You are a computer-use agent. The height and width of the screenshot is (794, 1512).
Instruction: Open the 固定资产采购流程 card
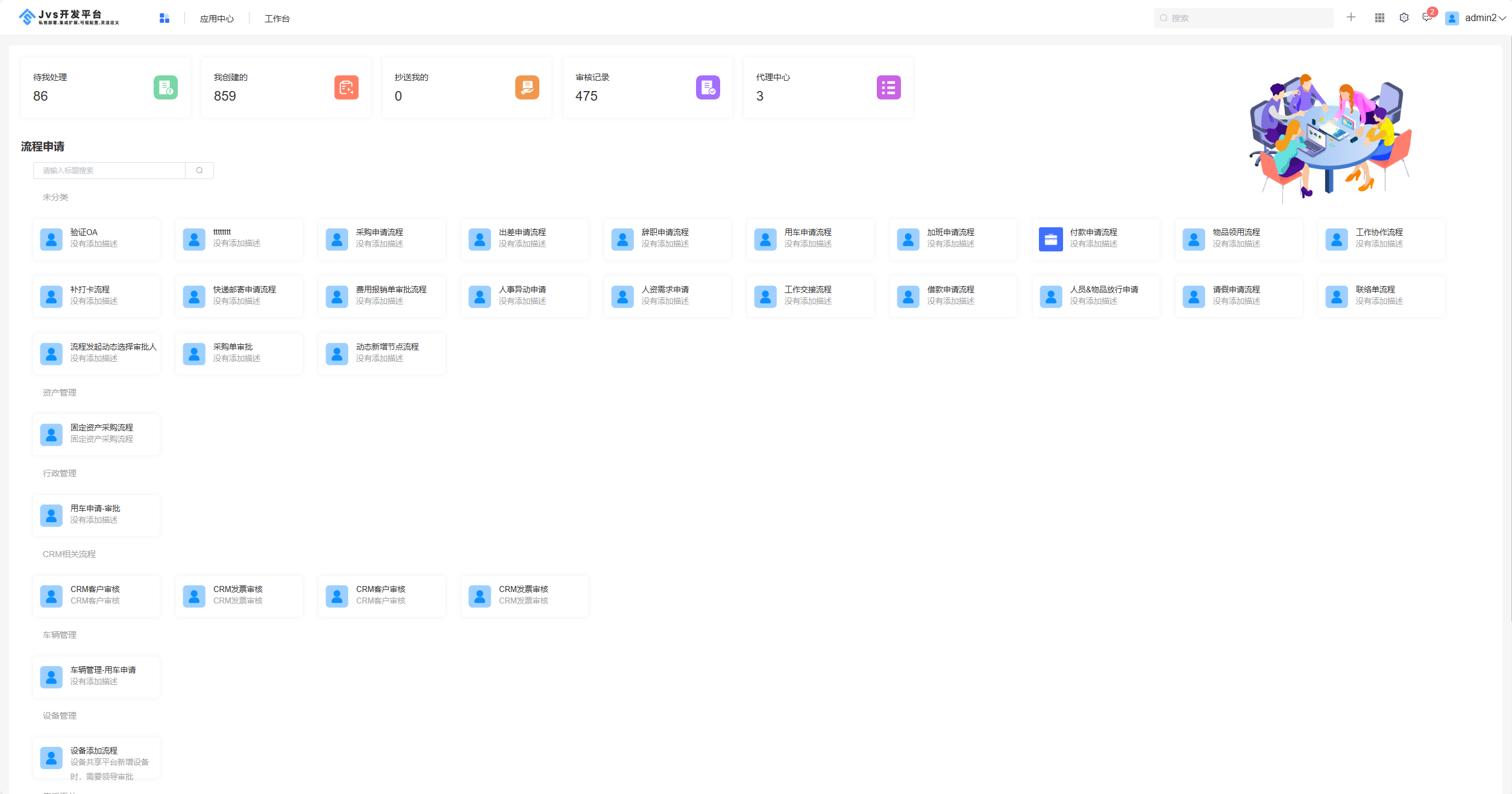[96, 434]
